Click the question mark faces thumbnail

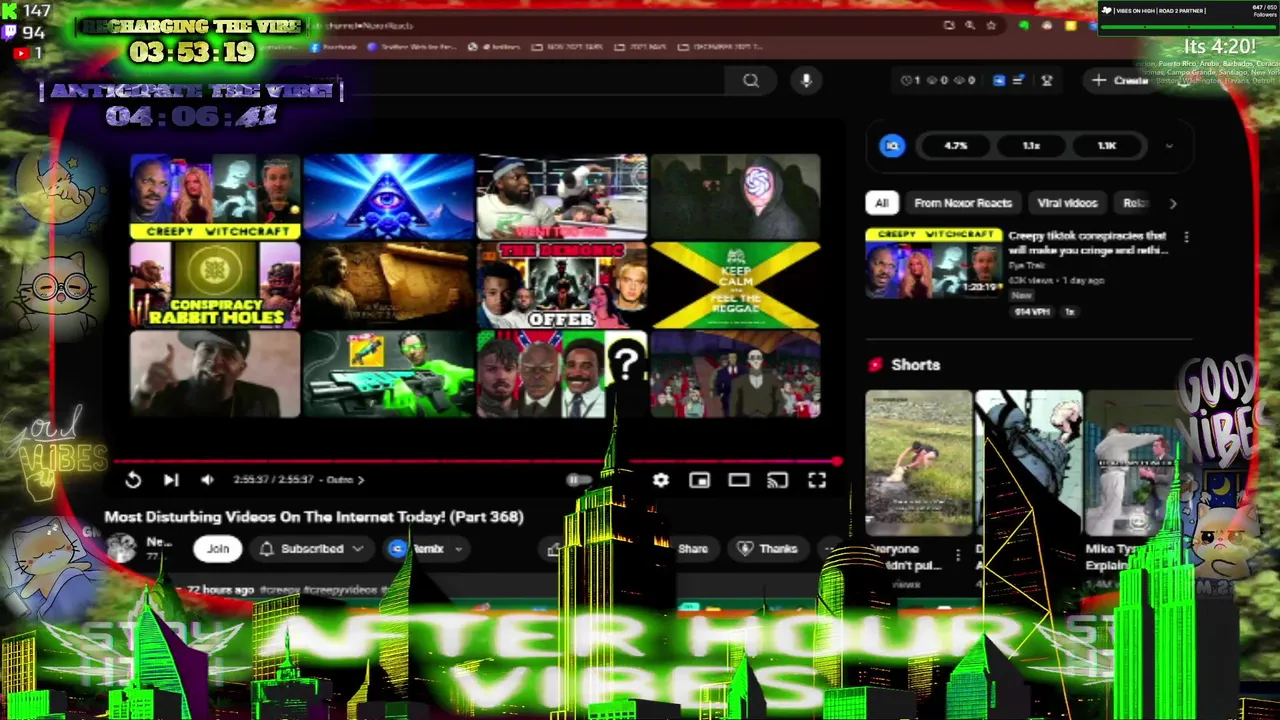click(x=562, y=374)
